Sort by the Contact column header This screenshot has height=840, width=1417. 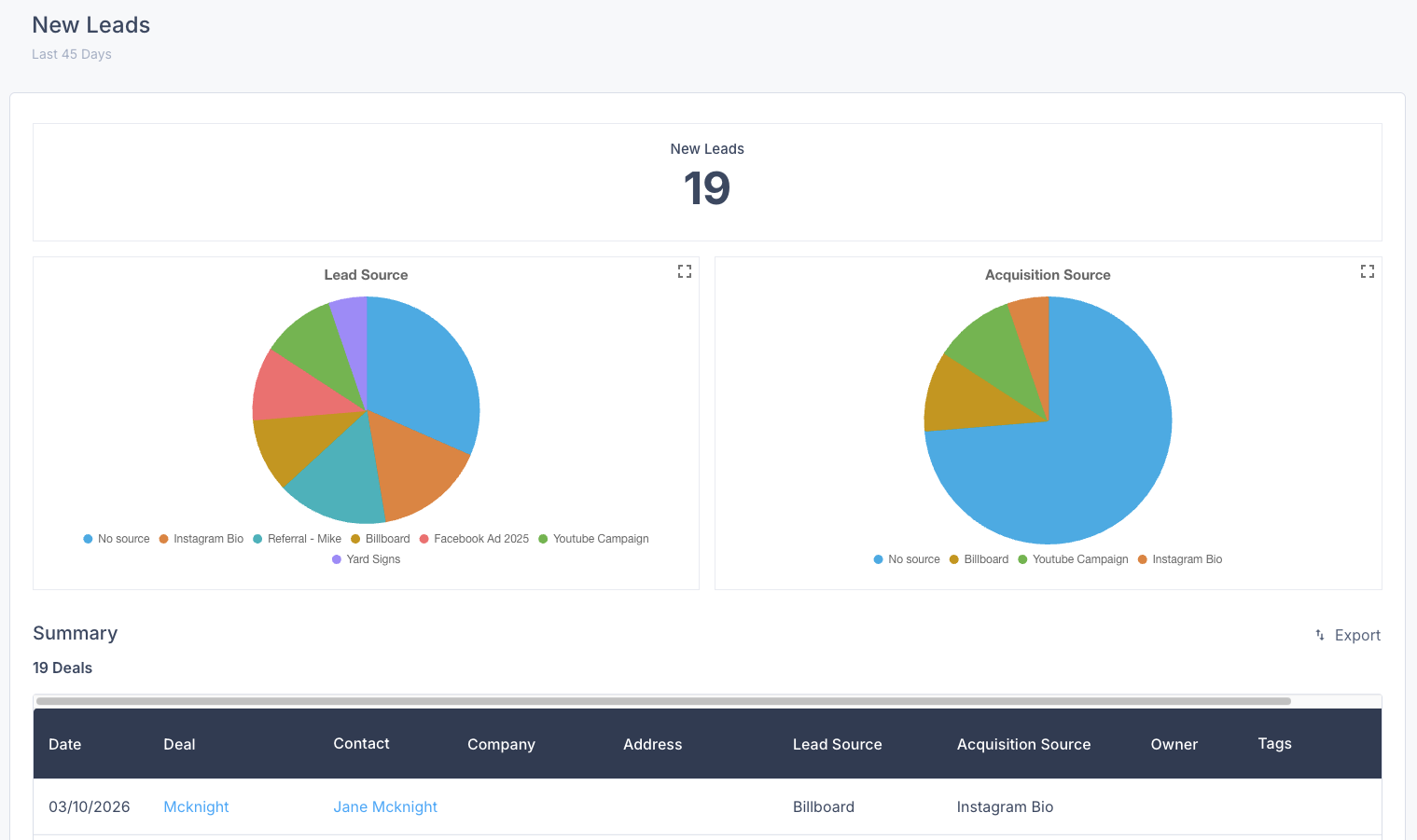click(x=361, y=744)
